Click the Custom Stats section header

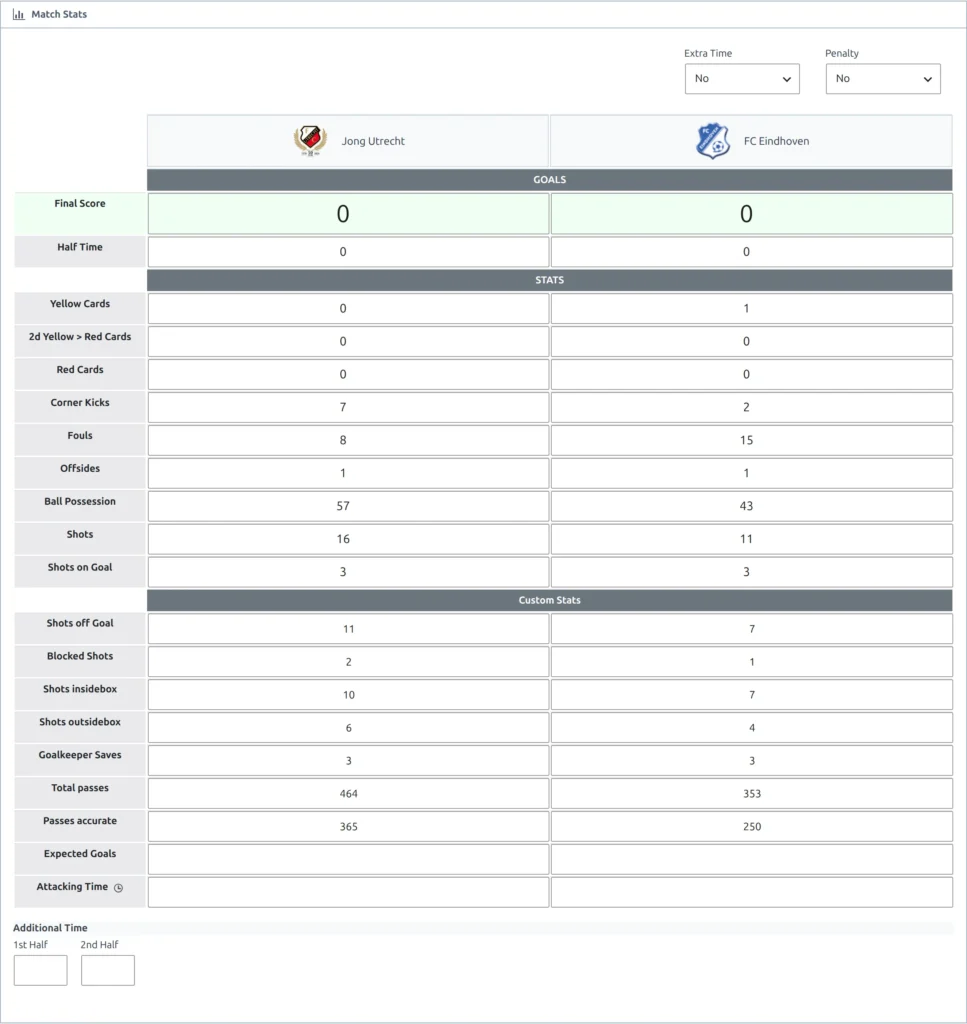click(x=549, y=600)
